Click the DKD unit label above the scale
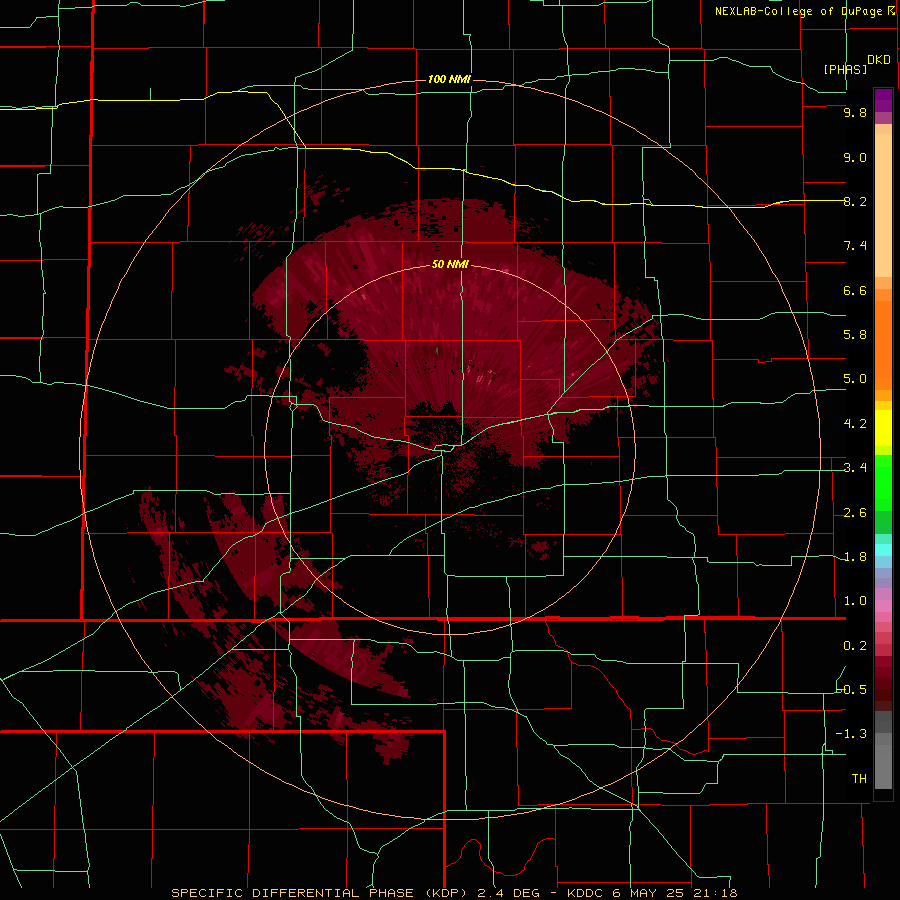900x900 pixels. (878, 60)
